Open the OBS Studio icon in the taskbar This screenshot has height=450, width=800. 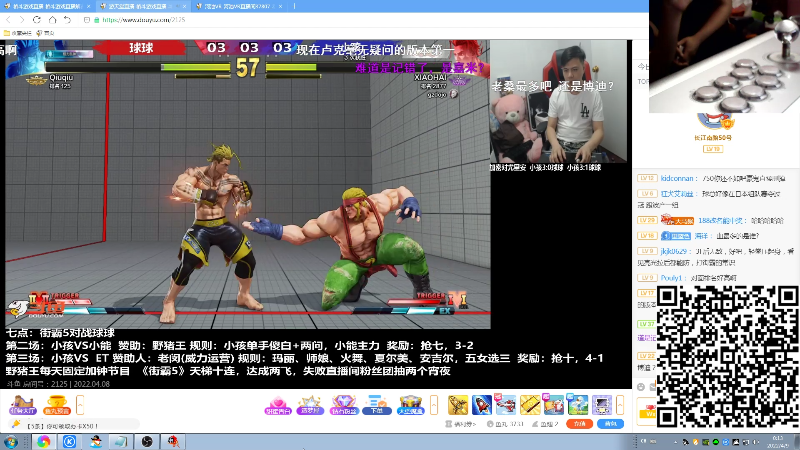pos(147,441)
